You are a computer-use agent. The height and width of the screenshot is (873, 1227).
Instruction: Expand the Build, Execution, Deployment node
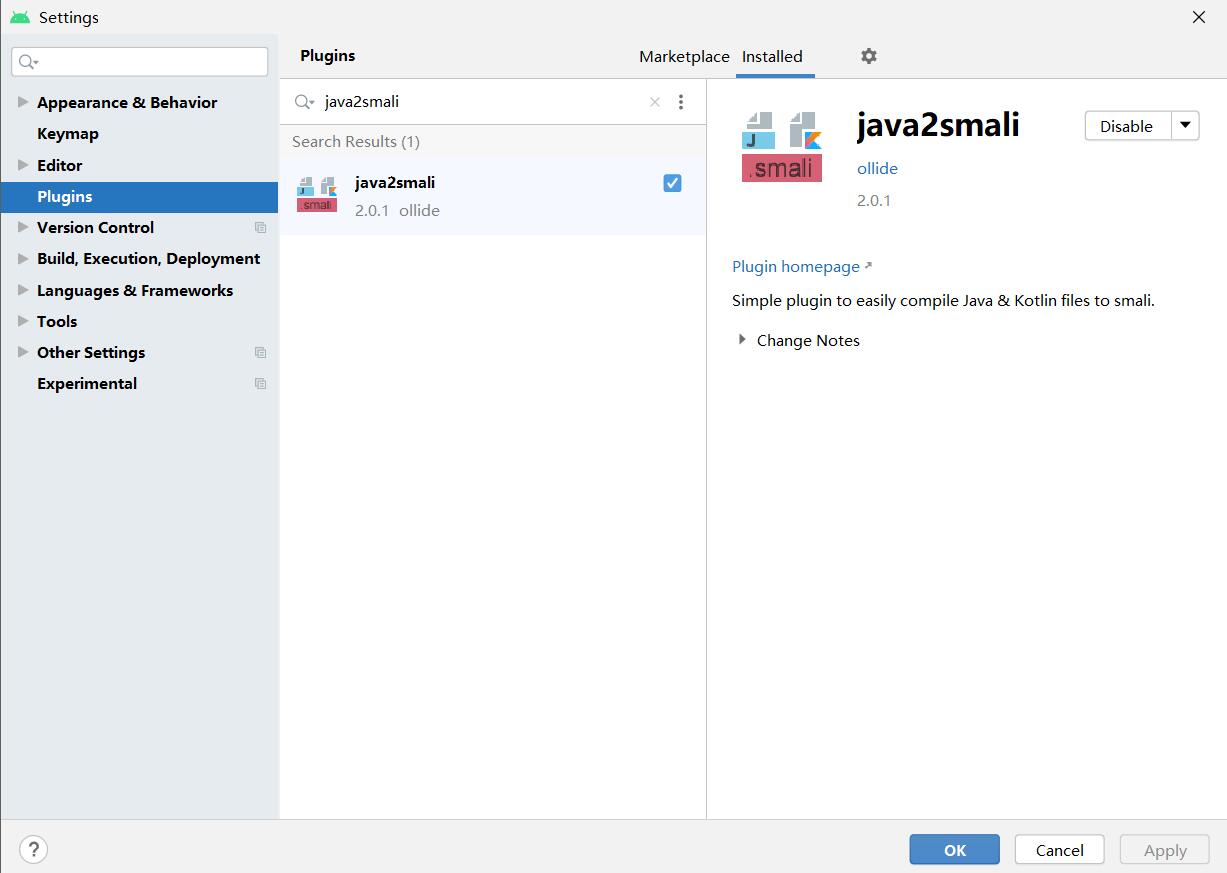[23, 259]
